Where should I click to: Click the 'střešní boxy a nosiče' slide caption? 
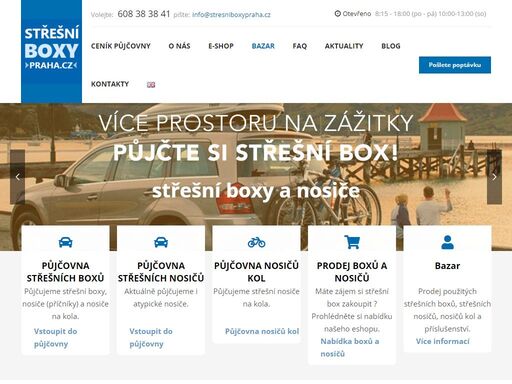(x=256, y=191)
